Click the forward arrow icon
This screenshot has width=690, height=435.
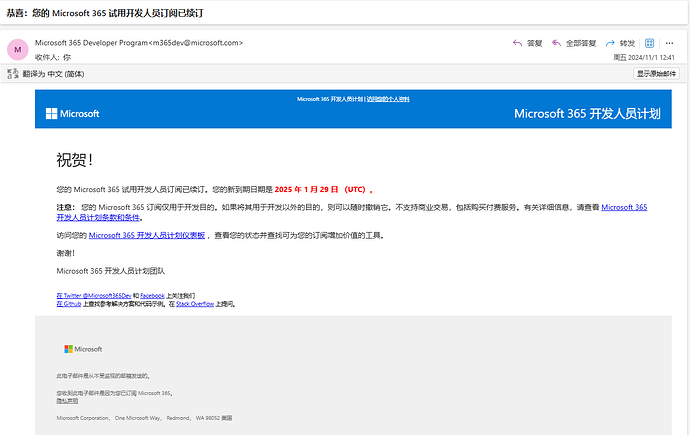pyautogui.click(x=610, y=43)
